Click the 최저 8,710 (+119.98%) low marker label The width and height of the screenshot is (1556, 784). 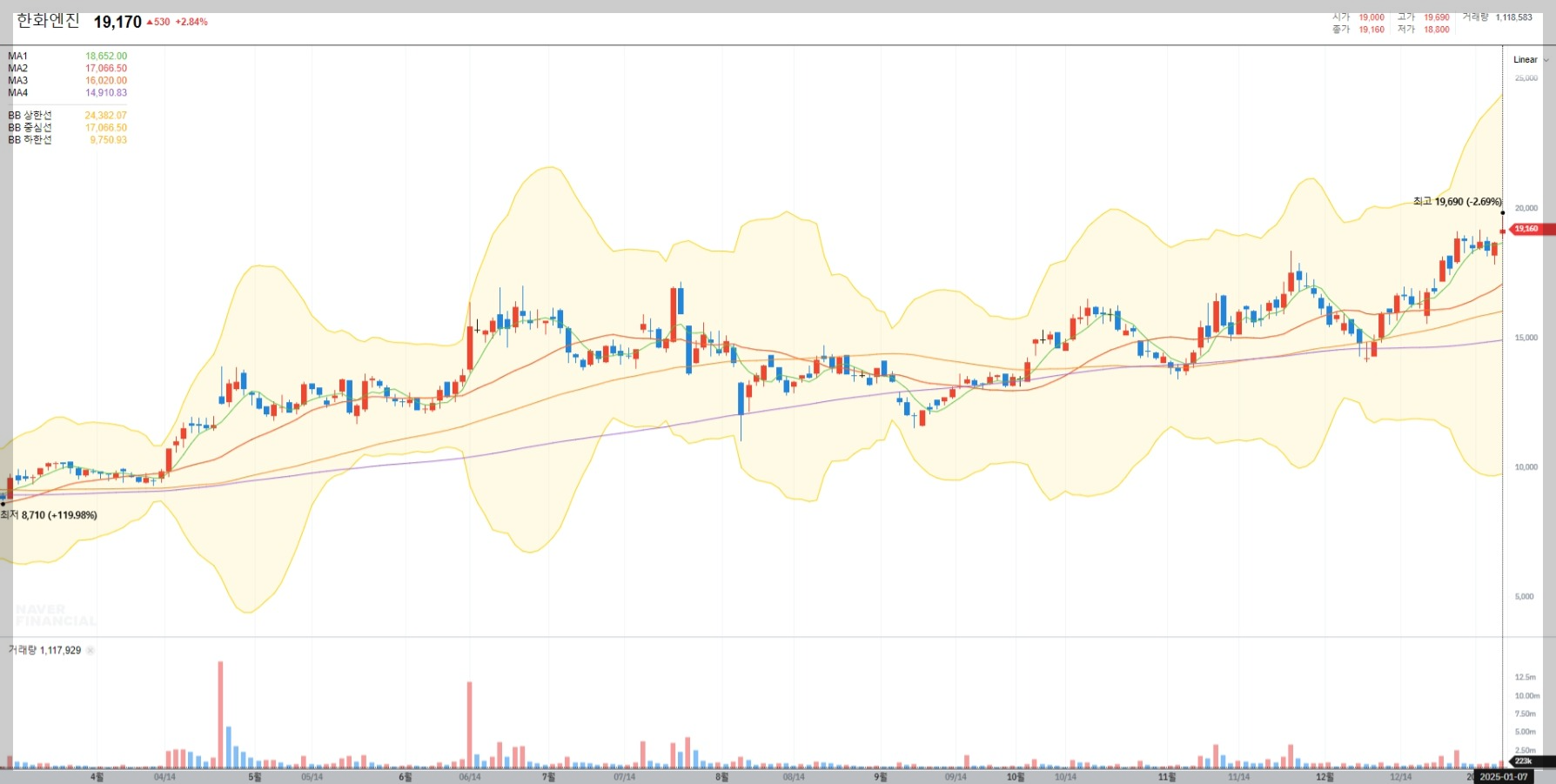[49, 515]
